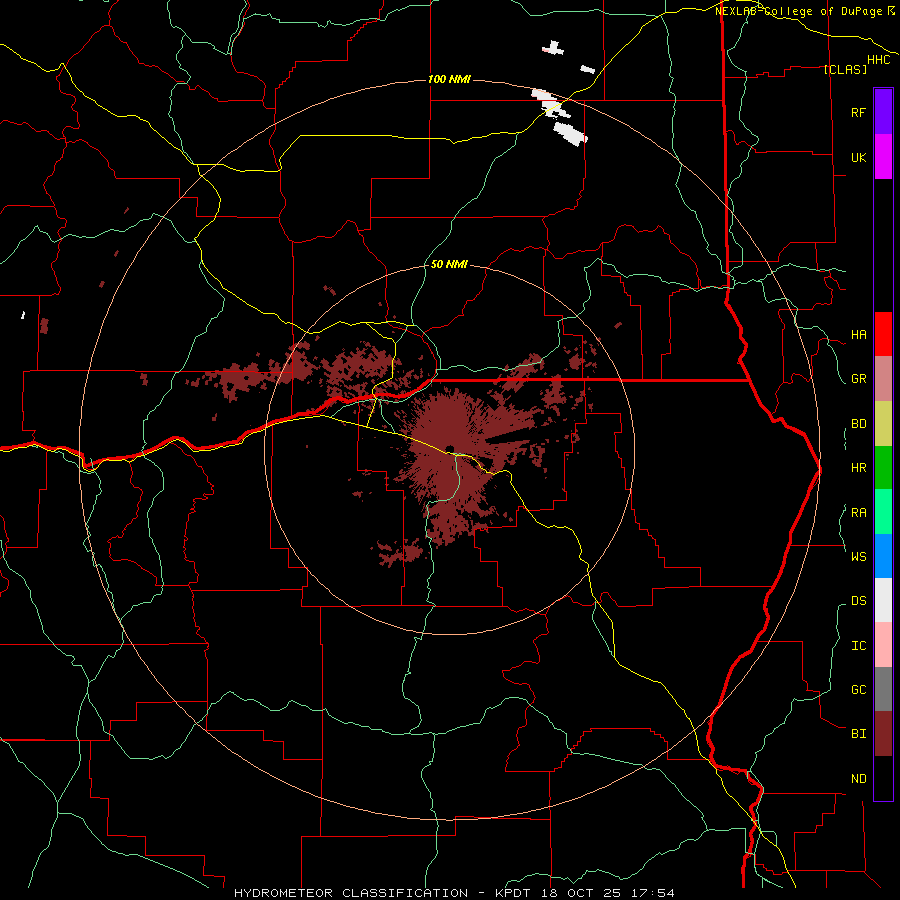Click the BI dark red legend swatch

tap(883, 734)
